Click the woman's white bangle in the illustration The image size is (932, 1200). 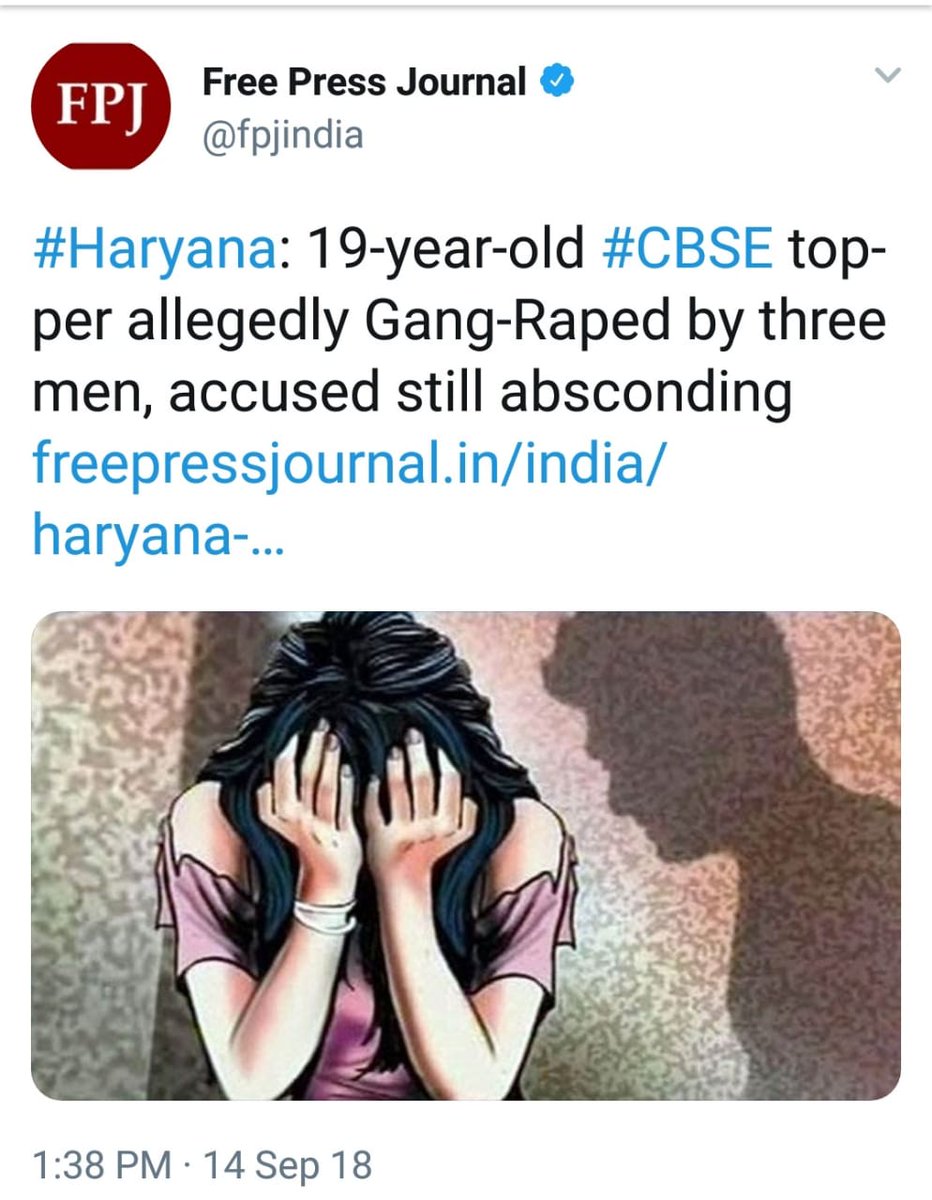[324, 914]
